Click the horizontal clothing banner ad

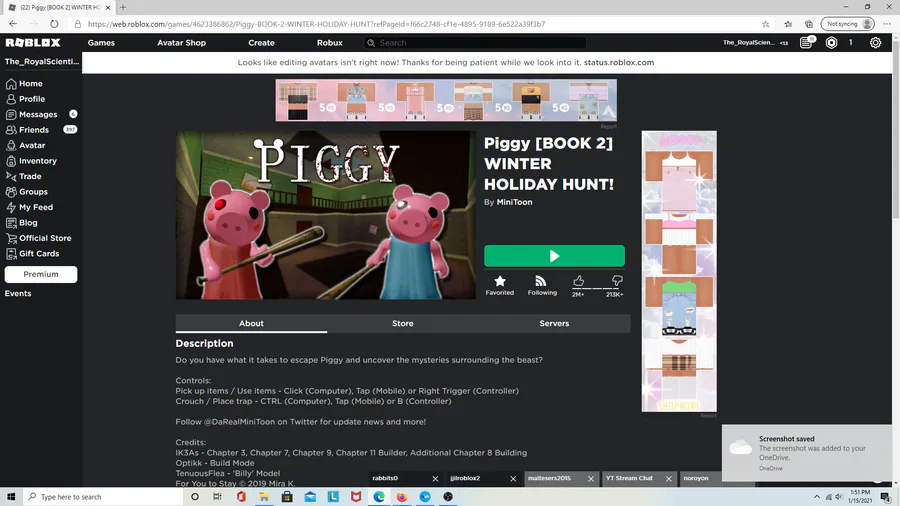tap(446, 100)
